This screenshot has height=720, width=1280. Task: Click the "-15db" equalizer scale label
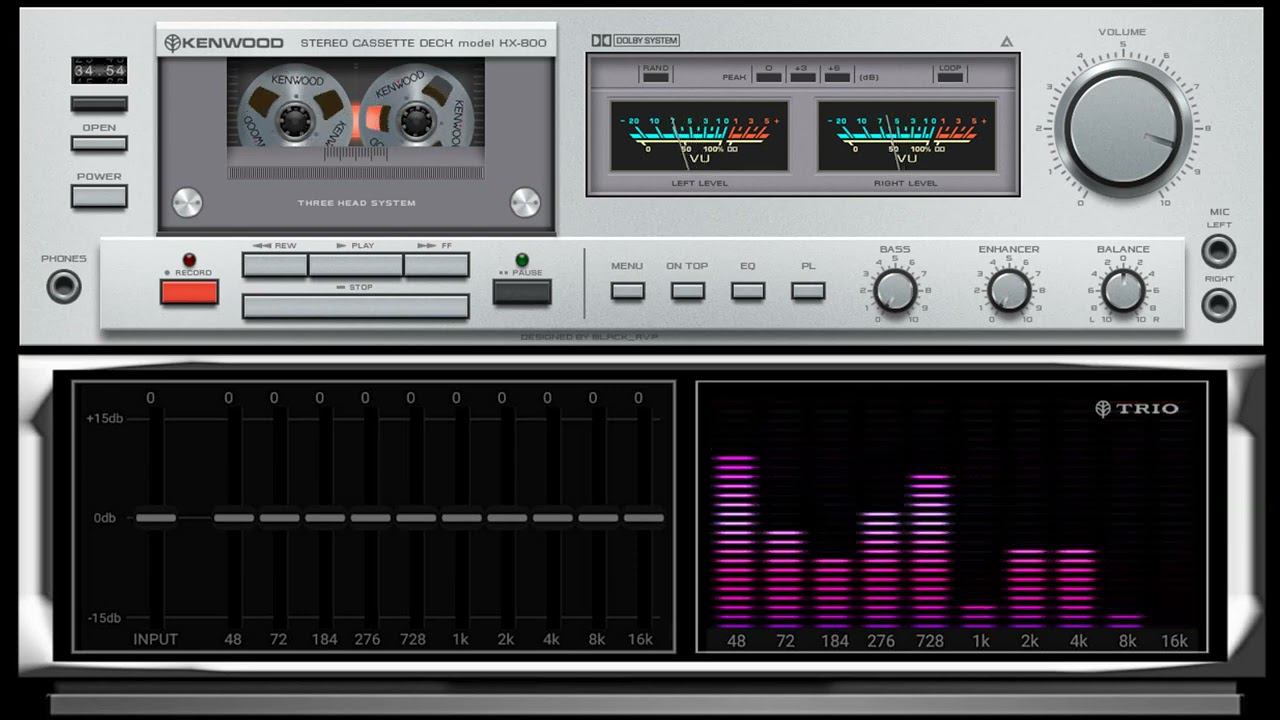point(104,618)
